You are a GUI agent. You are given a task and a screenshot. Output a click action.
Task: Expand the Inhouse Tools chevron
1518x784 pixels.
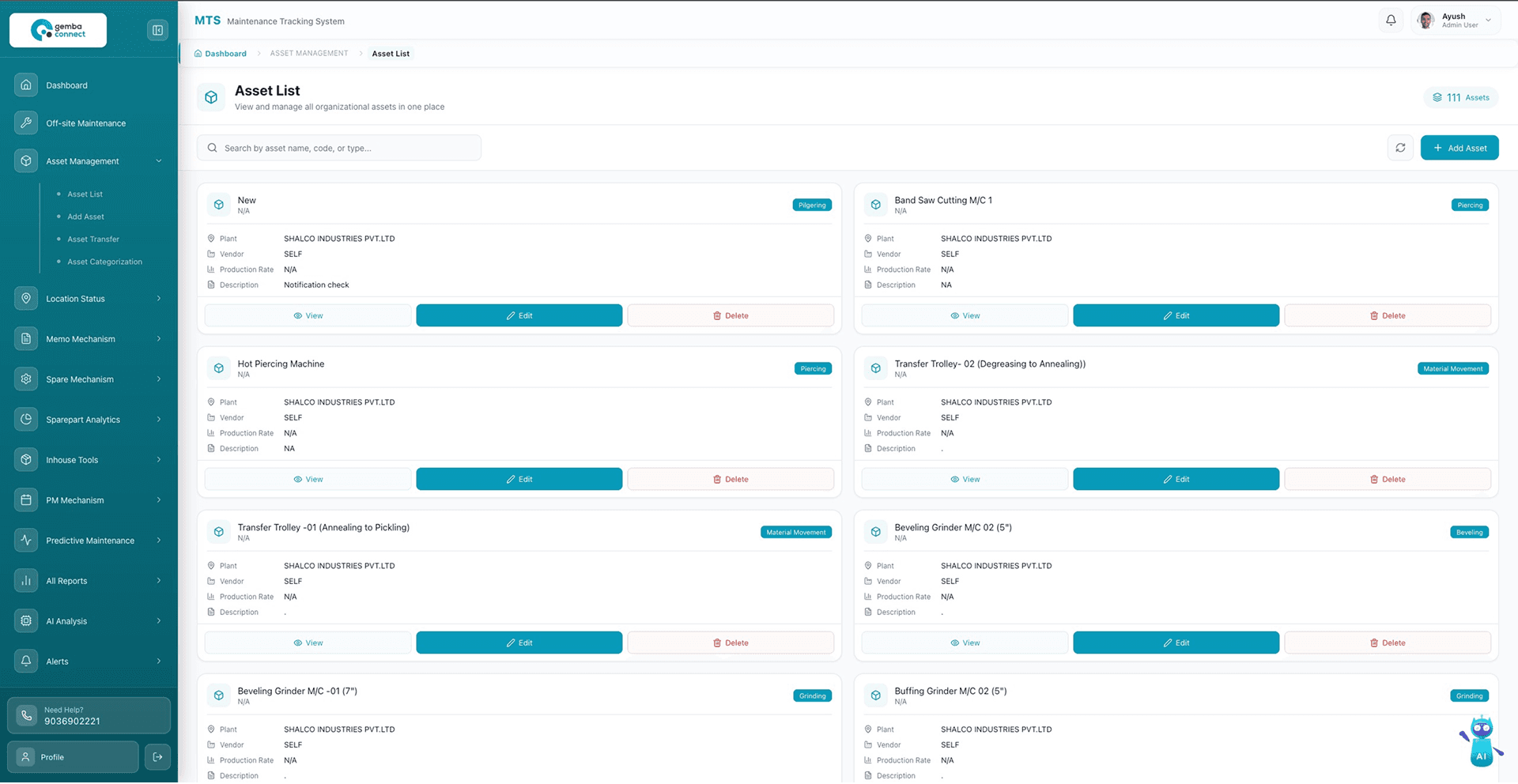tap(159, 460)
